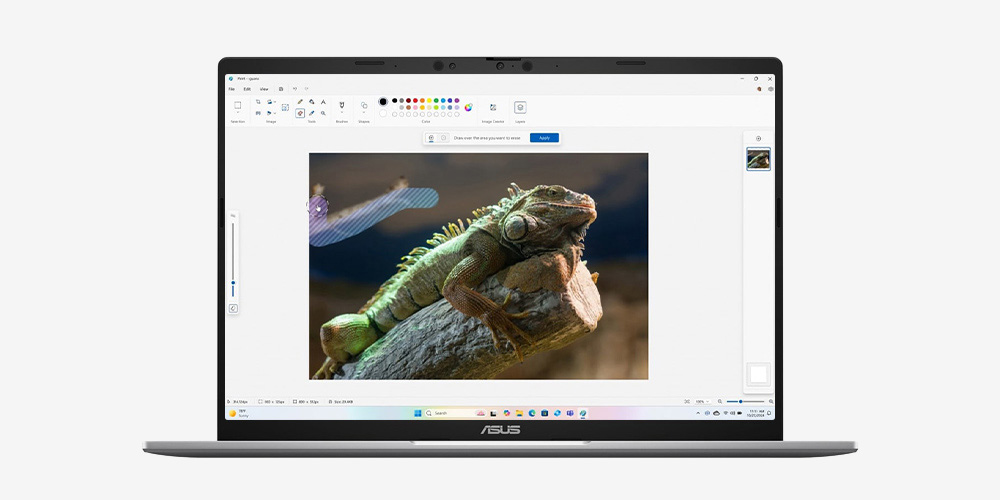Viewport: 1000px width, 500px height.
Task: Open the View menu
Action: 264,89
